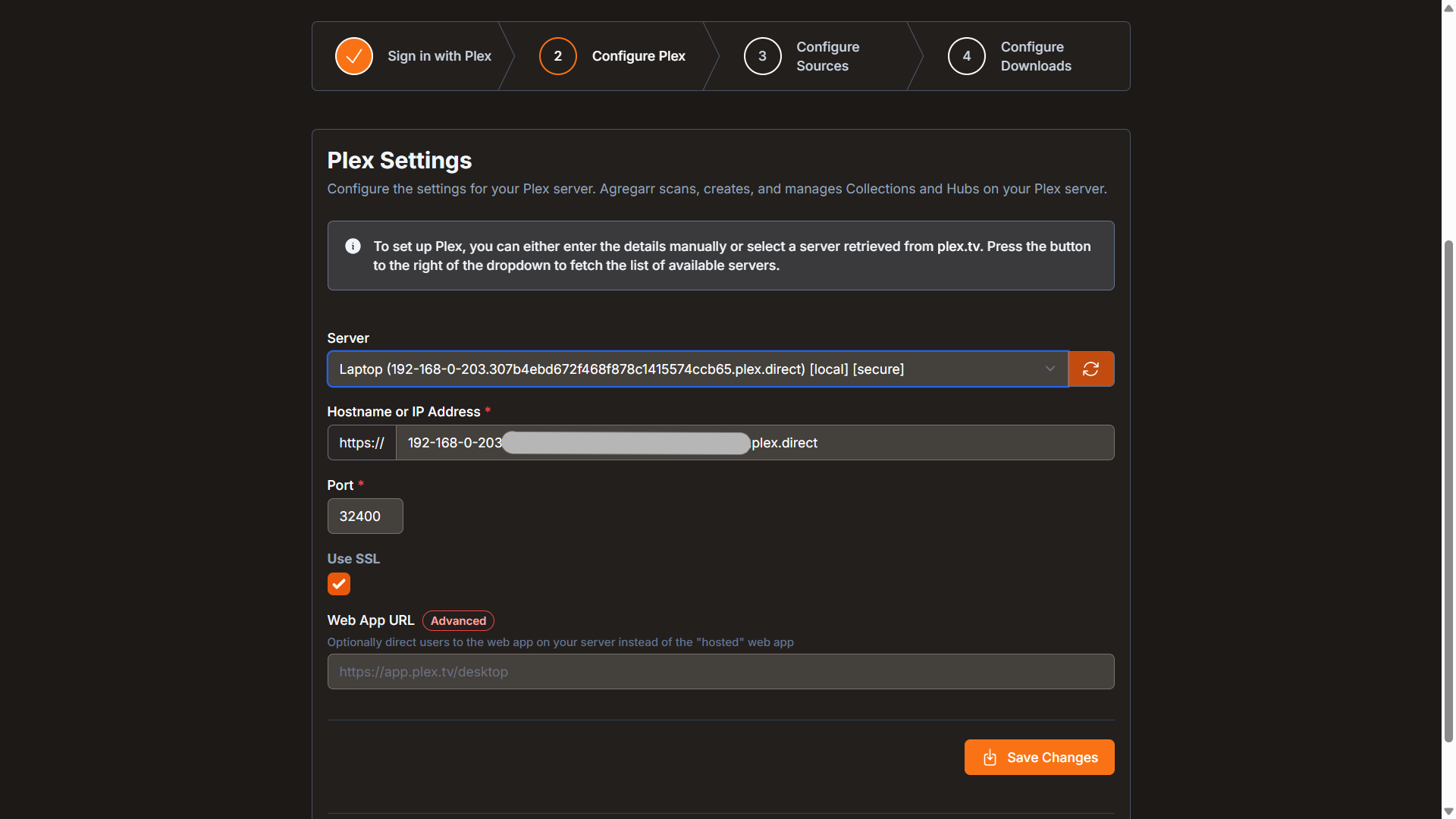The image size is (1456, 819).
Task: Click the Server dropdown chevron arrow
Action: pyautogui.click(x=1050, y=369)
